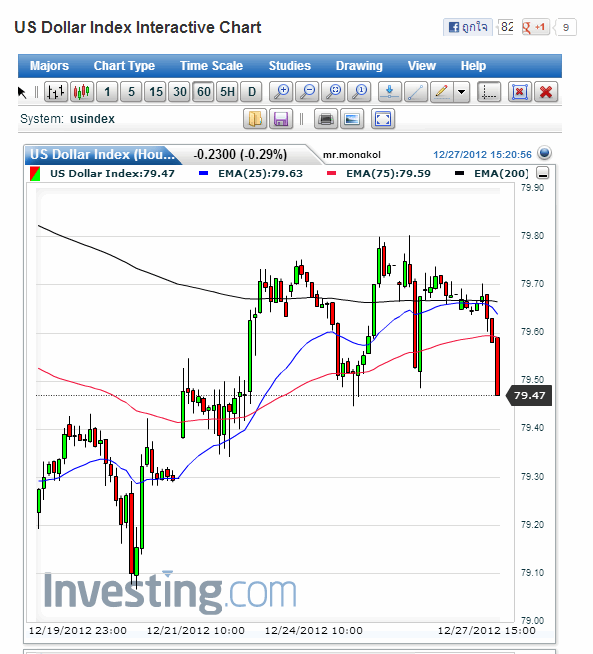Viewport: 593px width, 654px height.
Task: Select the candlestick chart icon
Action: 82,92
